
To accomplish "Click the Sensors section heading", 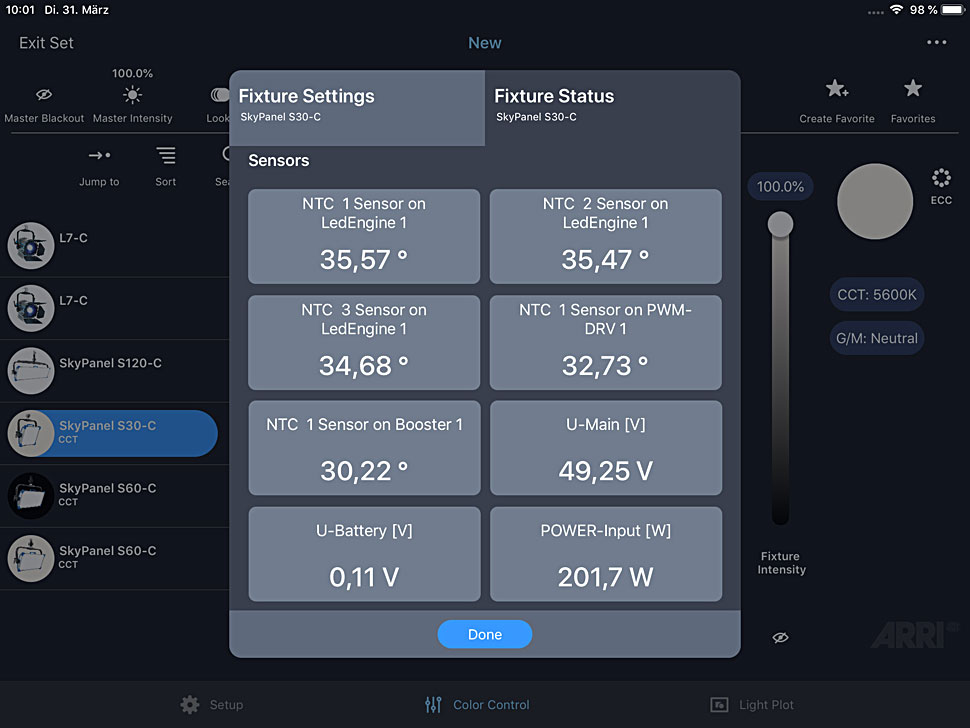I will click(278, 160).
